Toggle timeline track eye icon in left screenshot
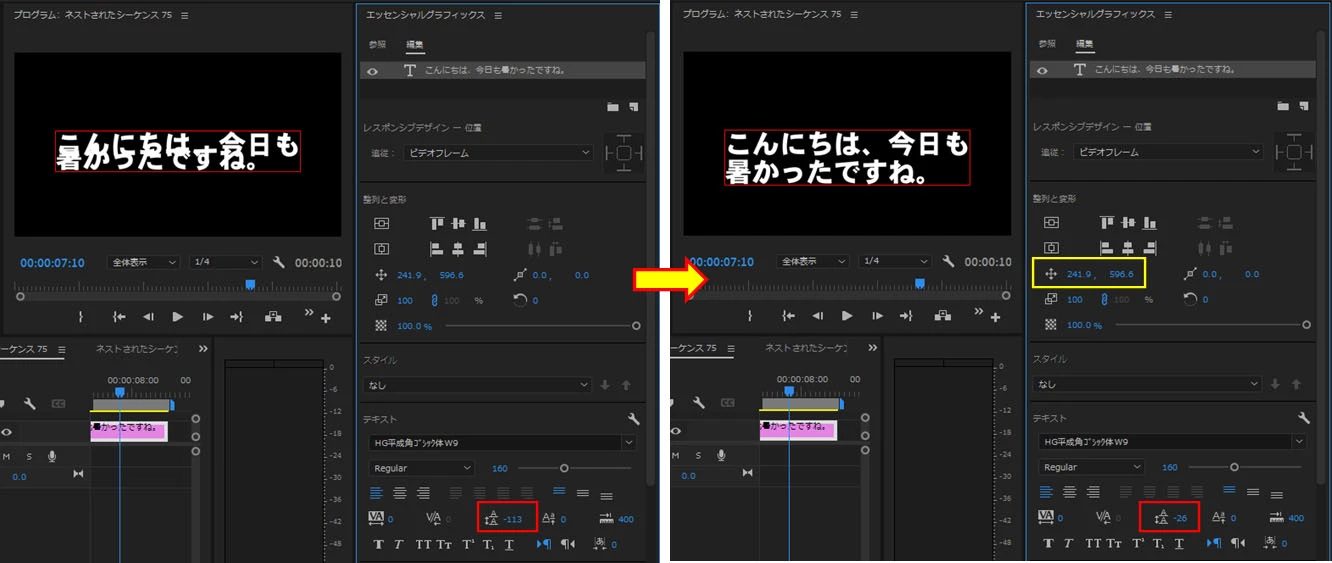Image resolution: width=1332 pixels, height=563 pixels. pos(7,432)
